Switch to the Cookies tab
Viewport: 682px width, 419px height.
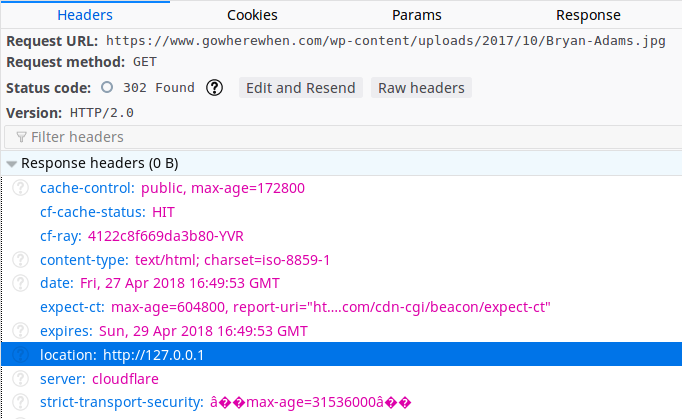(252, 15)
